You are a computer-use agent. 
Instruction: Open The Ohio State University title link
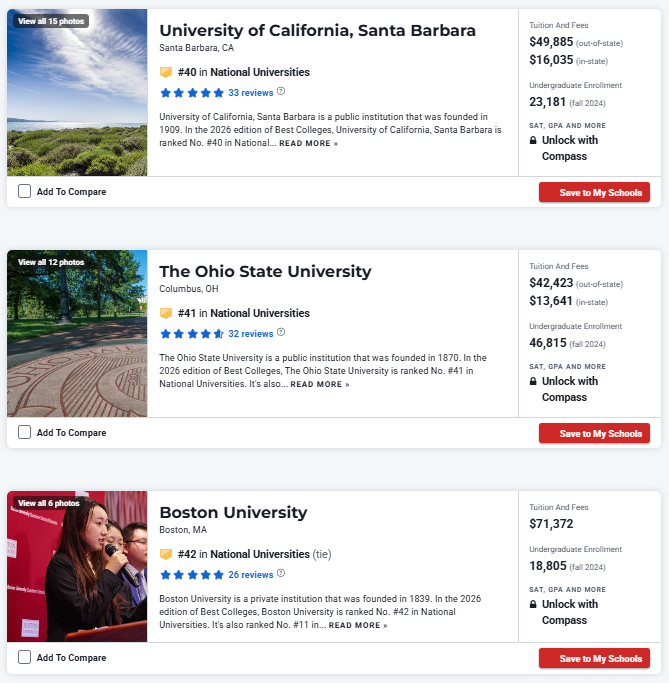265,271
